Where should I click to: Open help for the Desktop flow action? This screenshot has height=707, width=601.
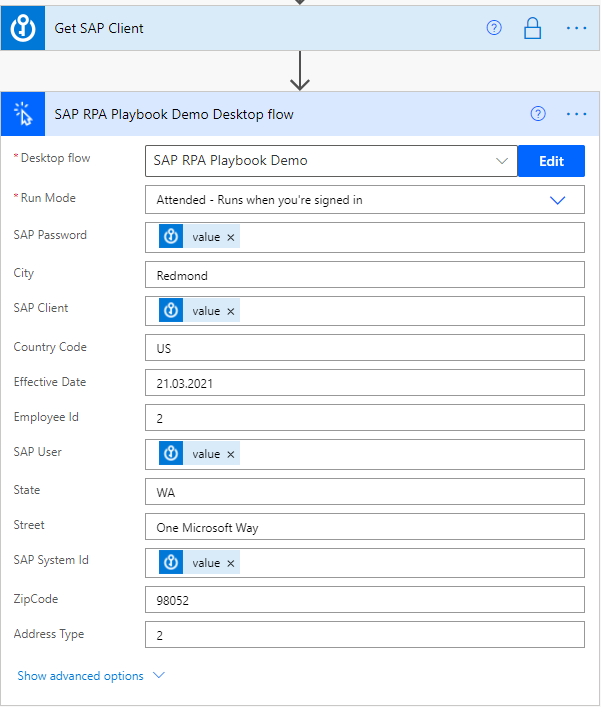click(538, 114)
